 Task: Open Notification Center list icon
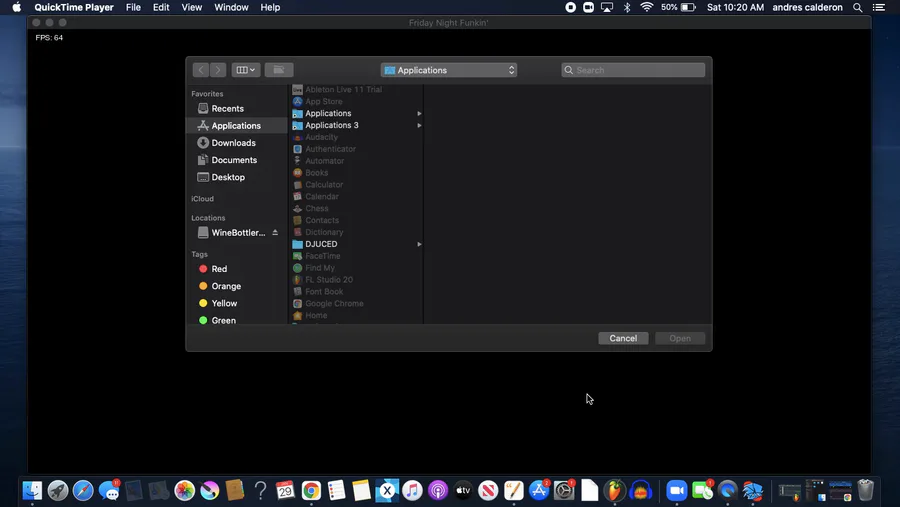[879, 7]
